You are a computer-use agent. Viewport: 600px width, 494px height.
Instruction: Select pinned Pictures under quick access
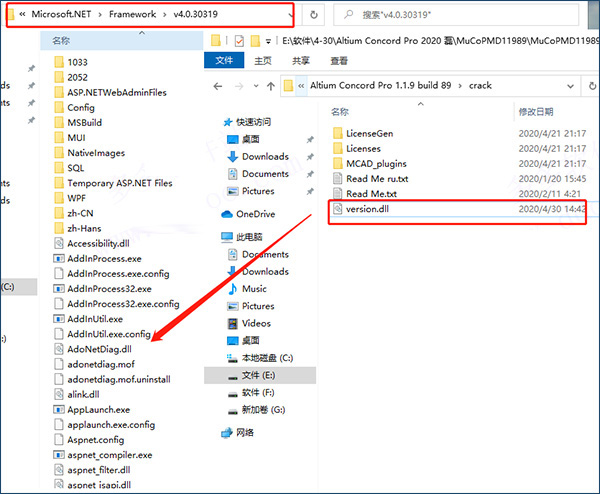click(x=251, y=191)
